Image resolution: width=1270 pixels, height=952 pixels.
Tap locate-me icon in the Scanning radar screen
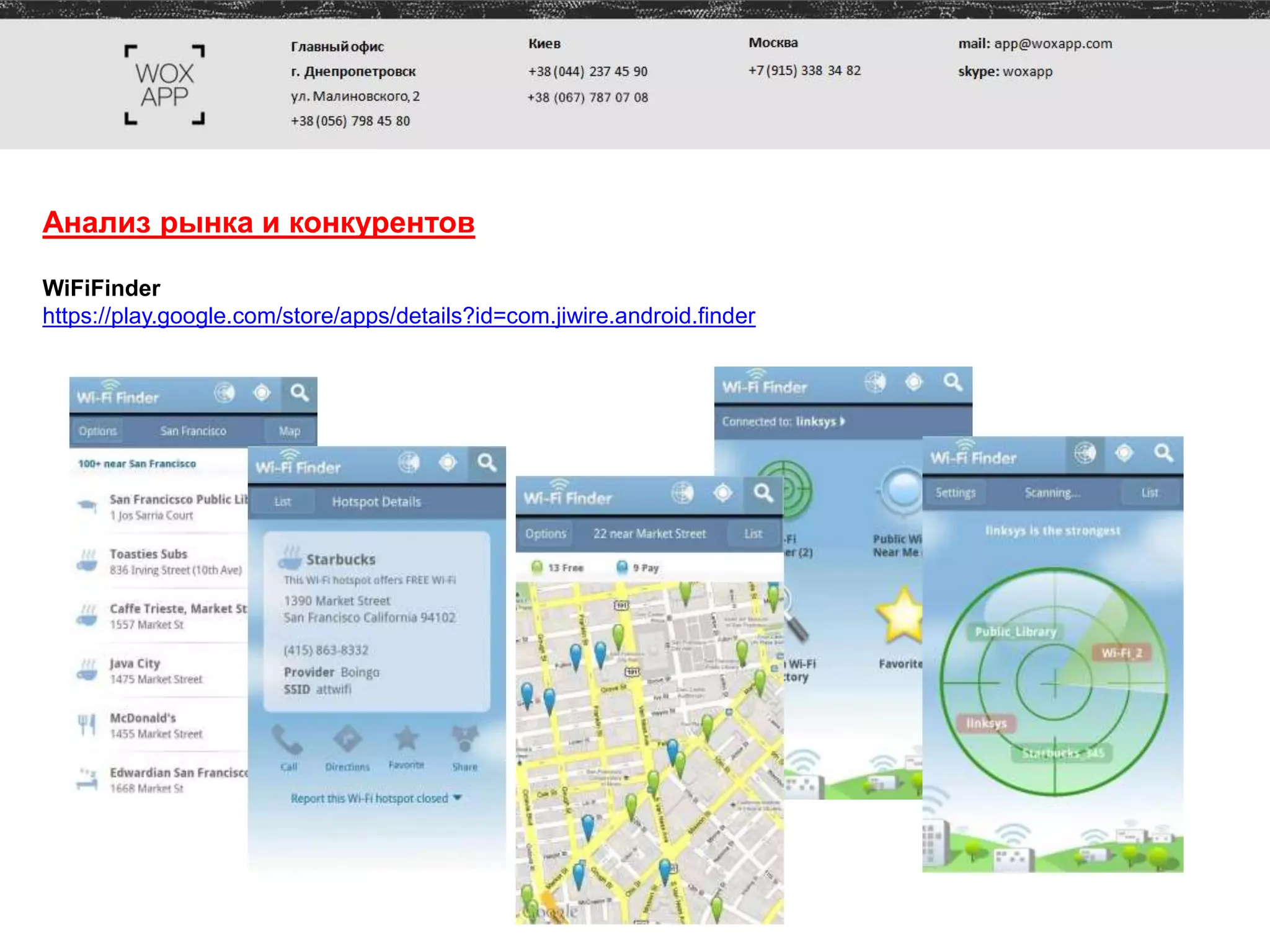tap(1124, 454)
